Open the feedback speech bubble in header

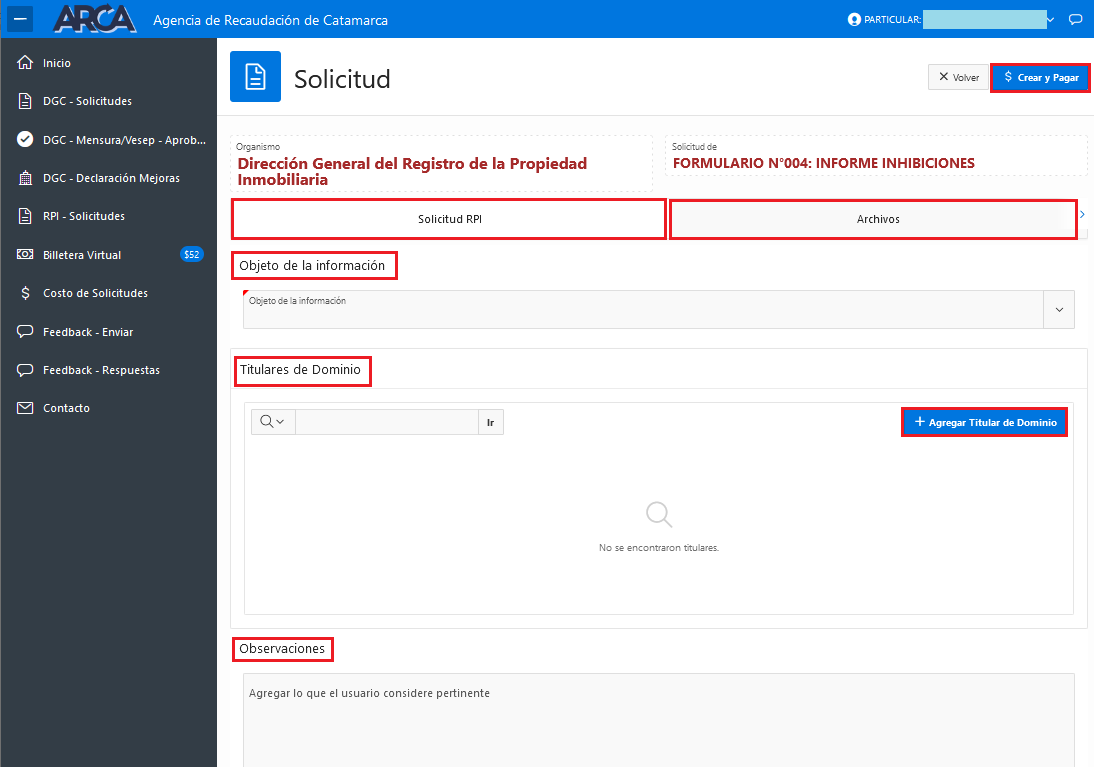[x=1075, y=20]
